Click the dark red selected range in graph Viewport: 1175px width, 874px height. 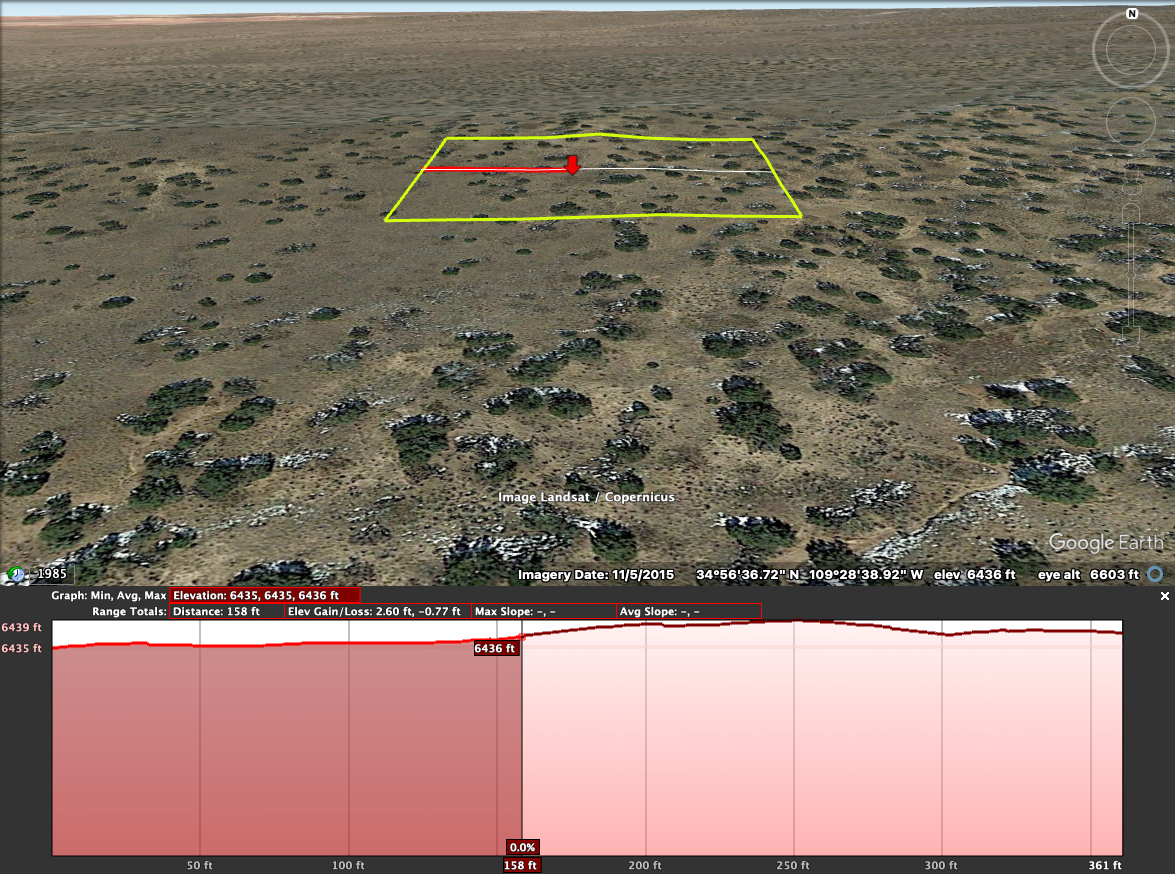(286, 750)
